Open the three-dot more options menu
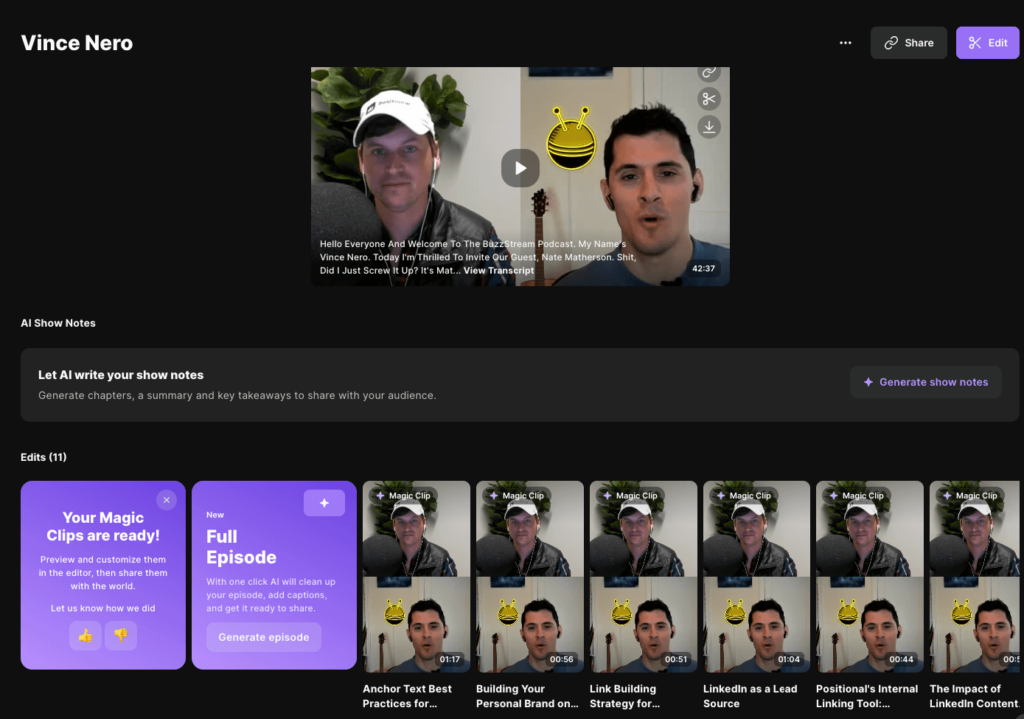 coord(845,43)
